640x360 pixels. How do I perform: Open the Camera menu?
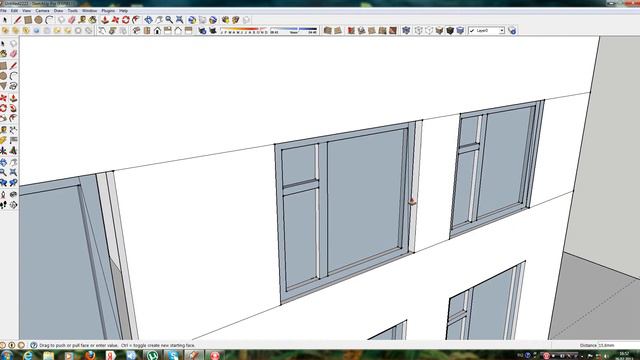42,11
